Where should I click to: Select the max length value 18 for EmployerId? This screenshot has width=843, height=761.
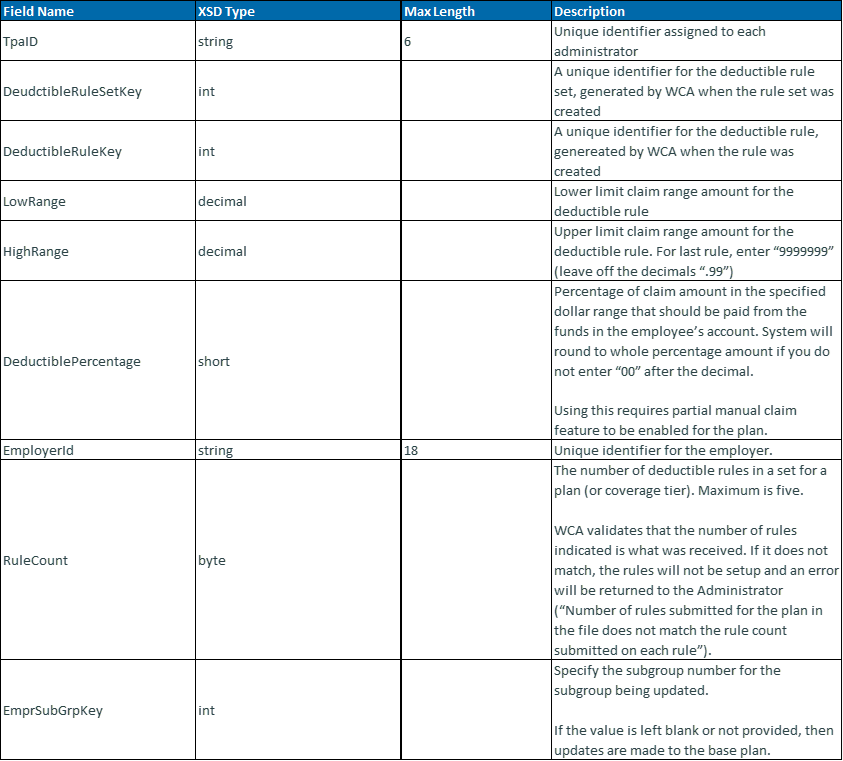coord(410,451)
